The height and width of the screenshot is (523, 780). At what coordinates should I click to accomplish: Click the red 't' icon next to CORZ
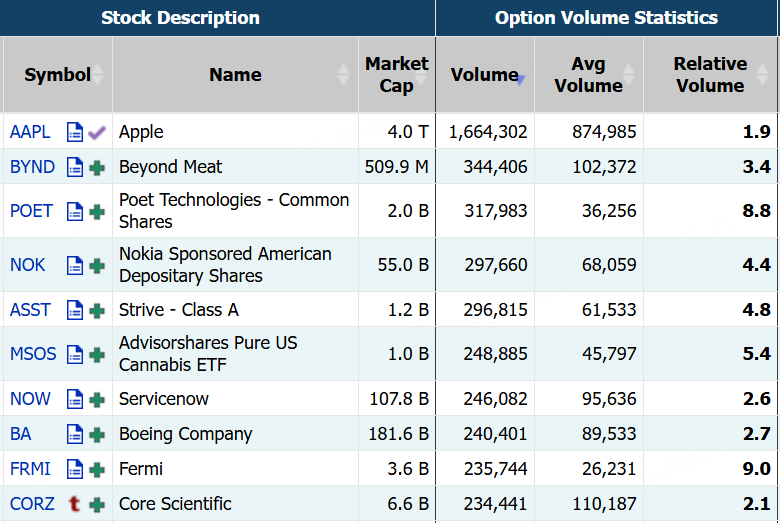(x=74, y=504)
